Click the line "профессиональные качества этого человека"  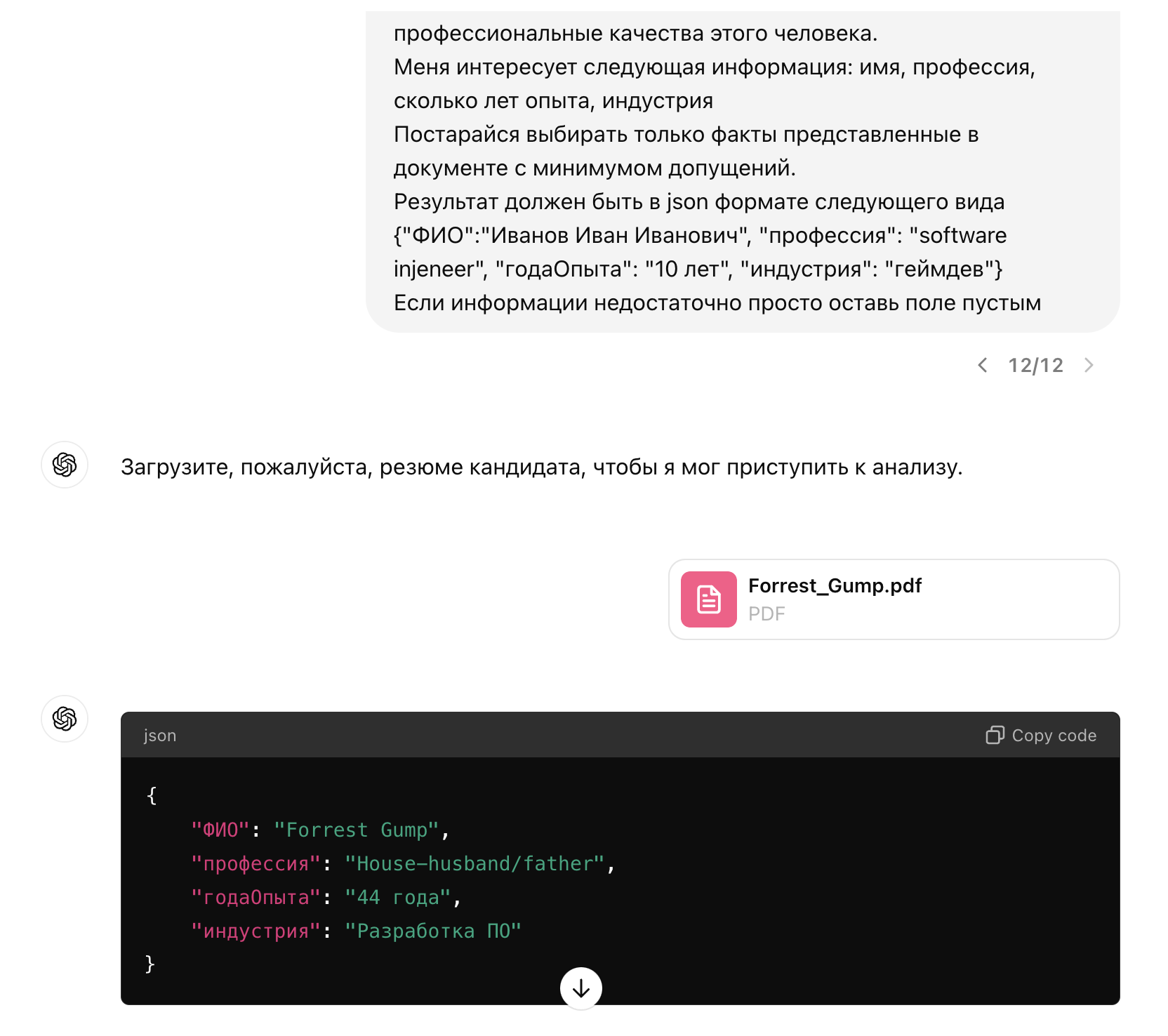pyautogui.click(x=636, y=33)
